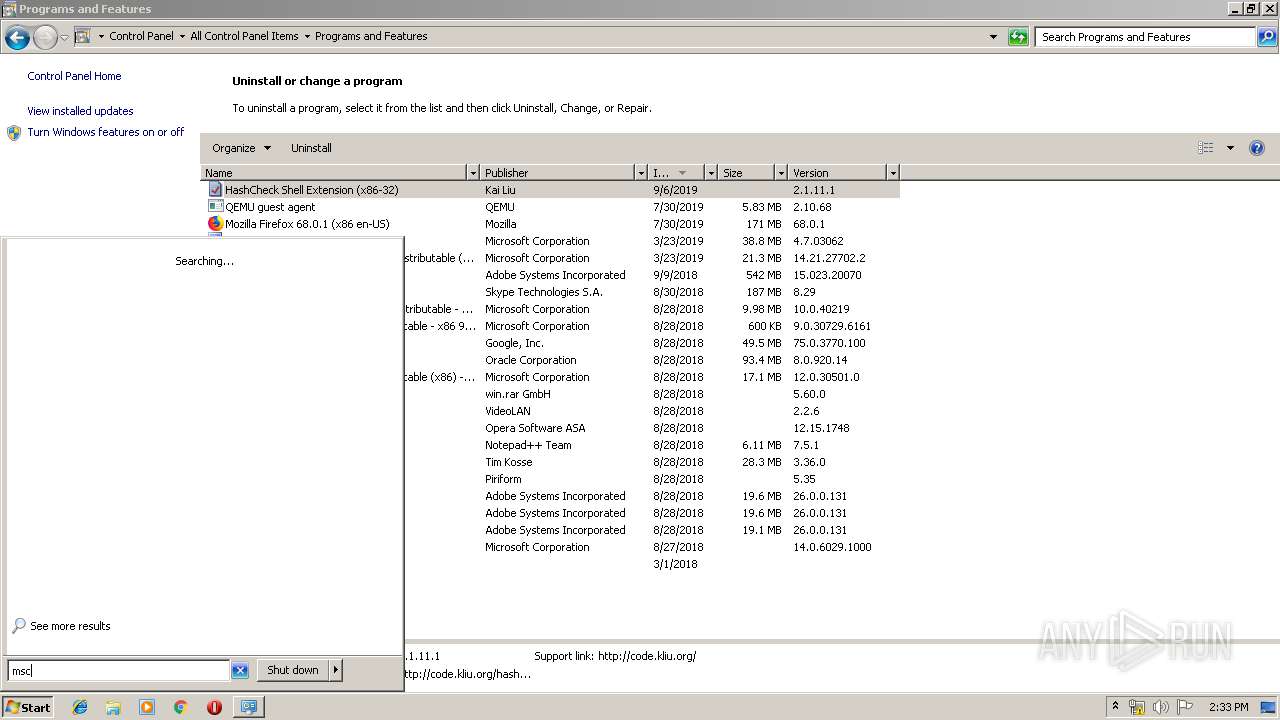Open Google Chrome from the taskbar
This screenshot has height=720, width=1280.
pyautogui.click(x=181, y=707)
